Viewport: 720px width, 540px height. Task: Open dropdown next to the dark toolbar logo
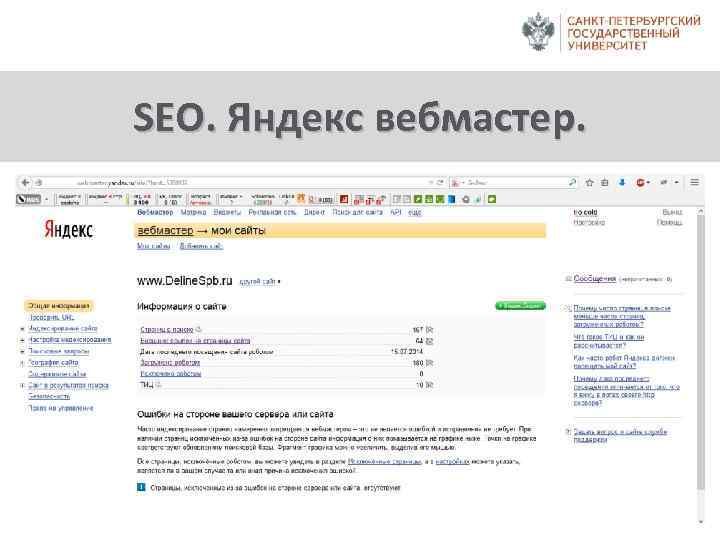pyautogui.click(x=46, y=199)
